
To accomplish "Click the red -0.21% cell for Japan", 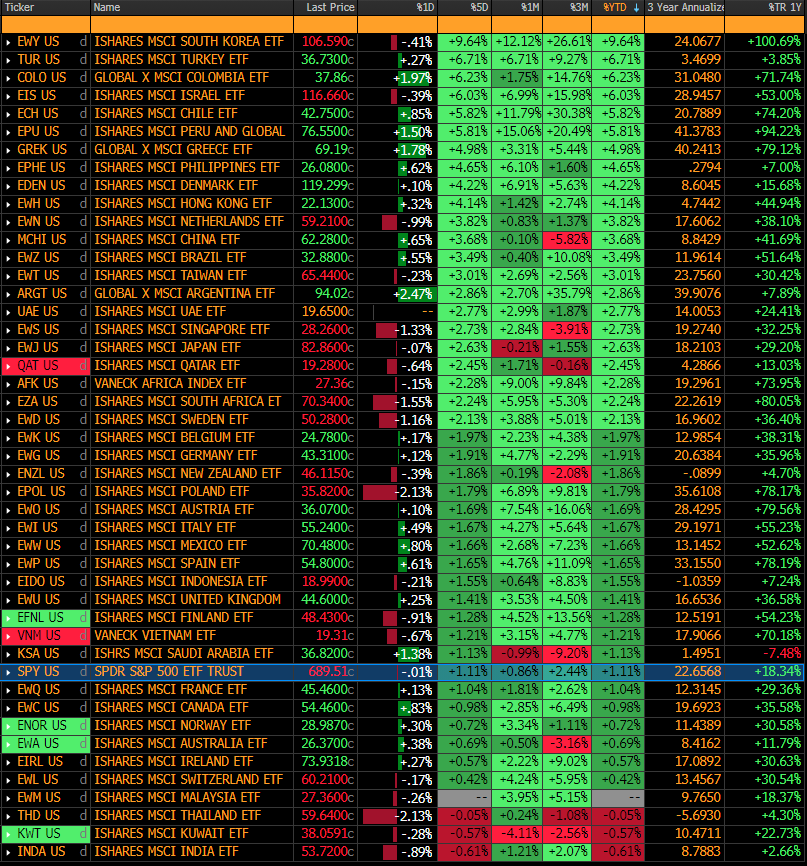I will [517, 348].
